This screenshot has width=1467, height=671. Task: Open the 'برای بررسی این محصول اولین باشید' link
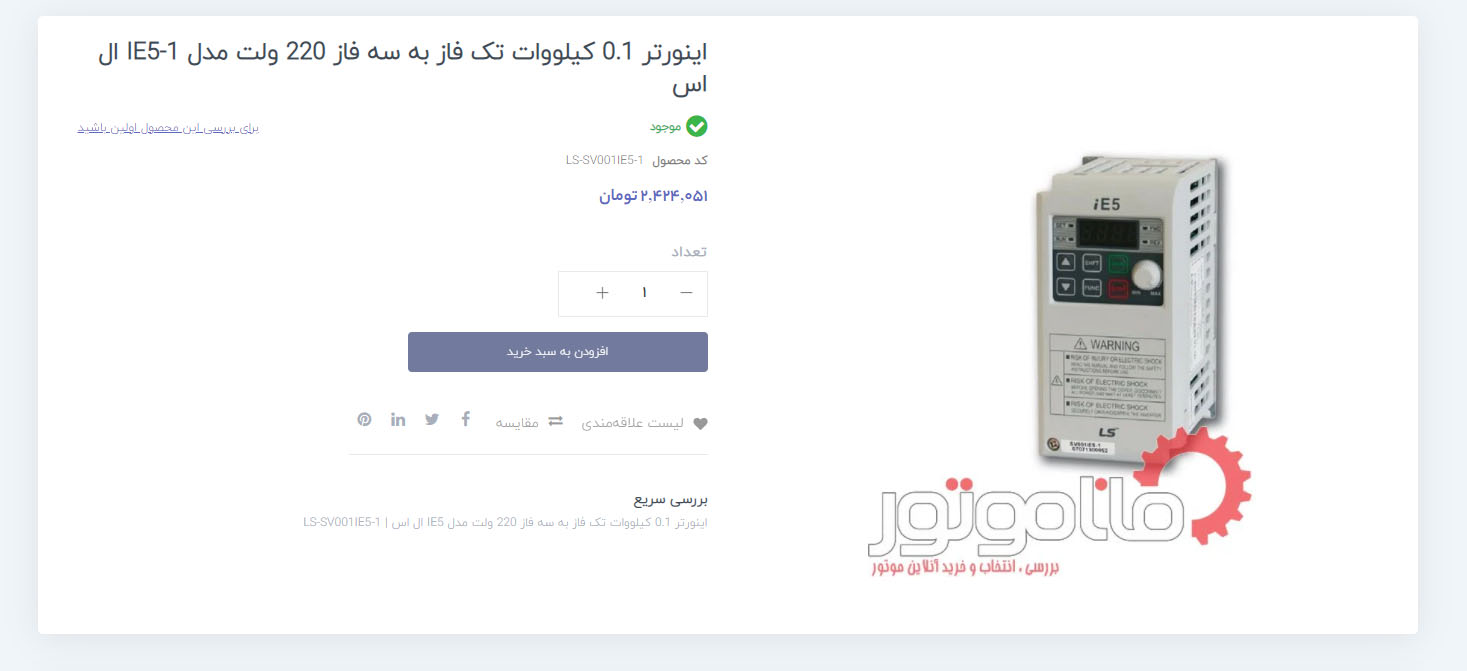tap(168, 128)
